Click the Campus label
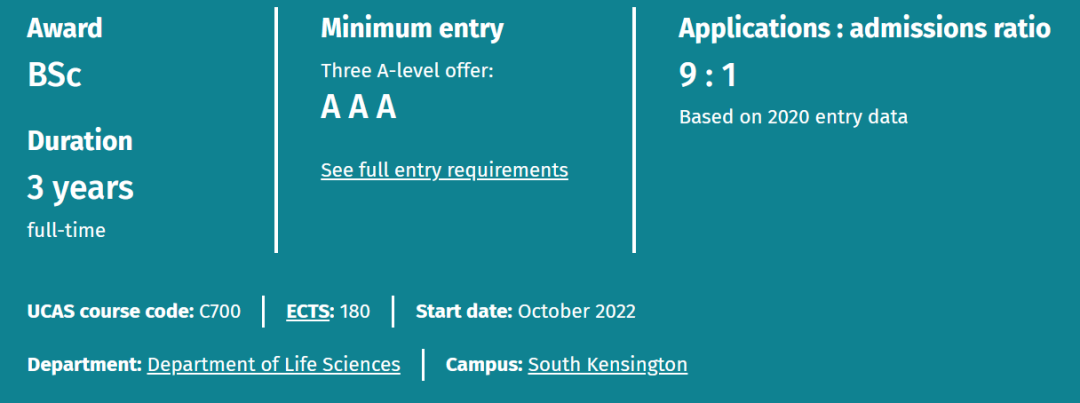The height and width of the screenshot is (403, 1080). coord(484,365)
